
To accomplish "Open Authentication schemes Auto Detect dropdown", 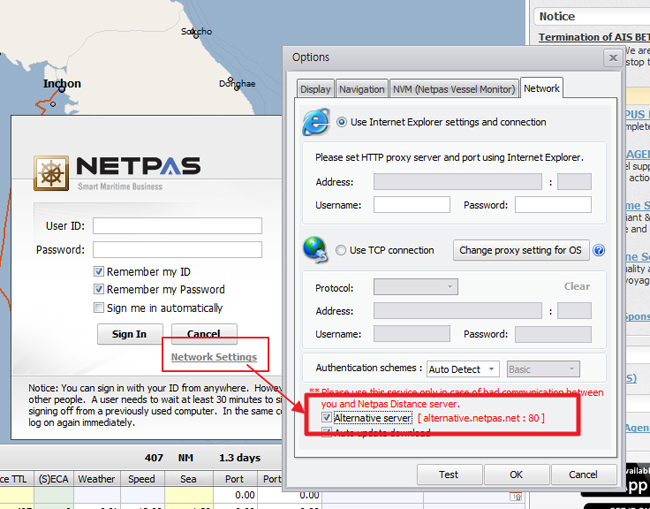I will click(462, 369).
